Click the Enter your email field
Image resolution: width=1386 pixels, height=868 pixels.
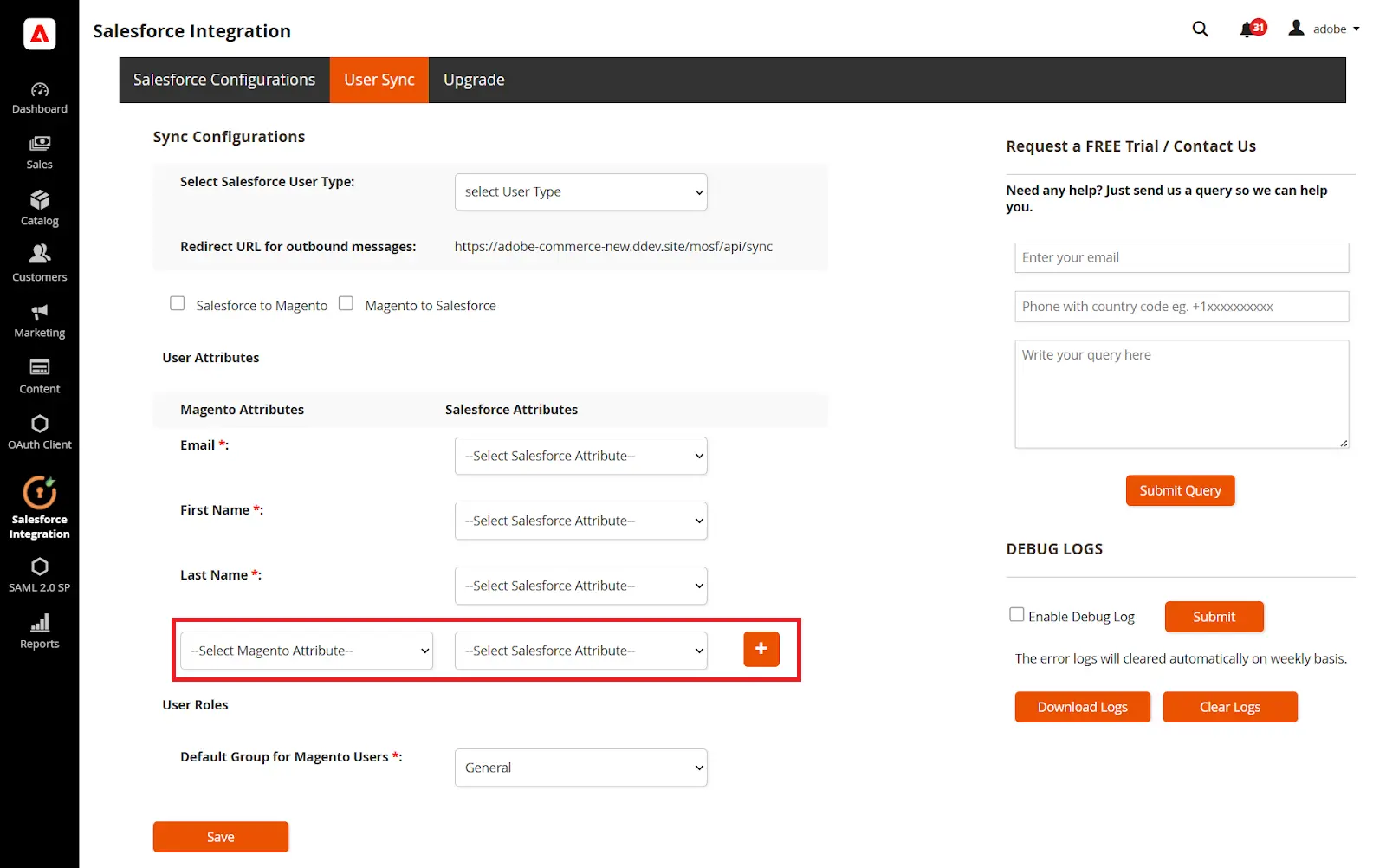point(1182,257)
